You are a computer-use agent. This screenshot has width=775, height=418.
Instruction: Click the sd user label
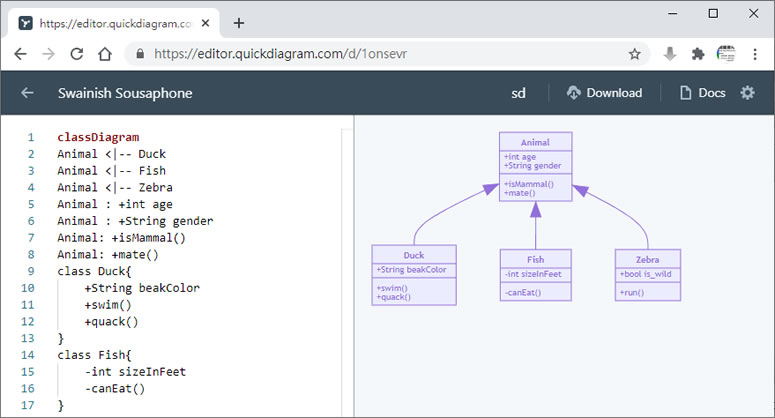coord(518,93)
